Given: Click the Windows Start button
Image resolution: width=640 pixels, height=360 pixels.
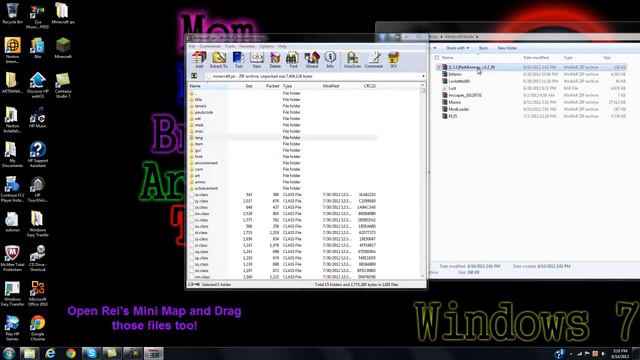Looking at the screenshot, I should [9, 353].
